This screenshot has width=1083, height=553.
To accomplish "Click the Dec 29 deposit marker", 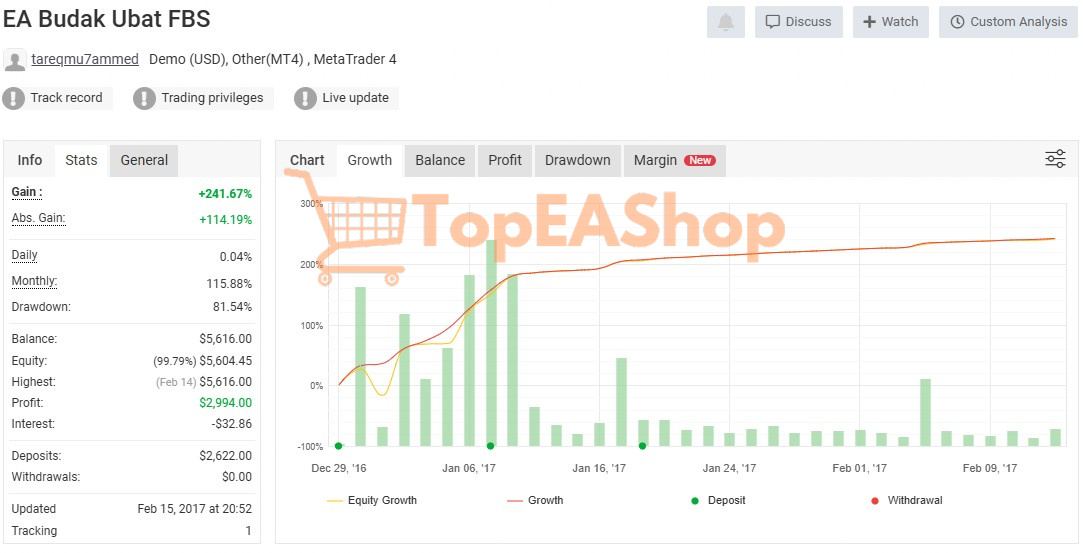I will coord(338,446).
